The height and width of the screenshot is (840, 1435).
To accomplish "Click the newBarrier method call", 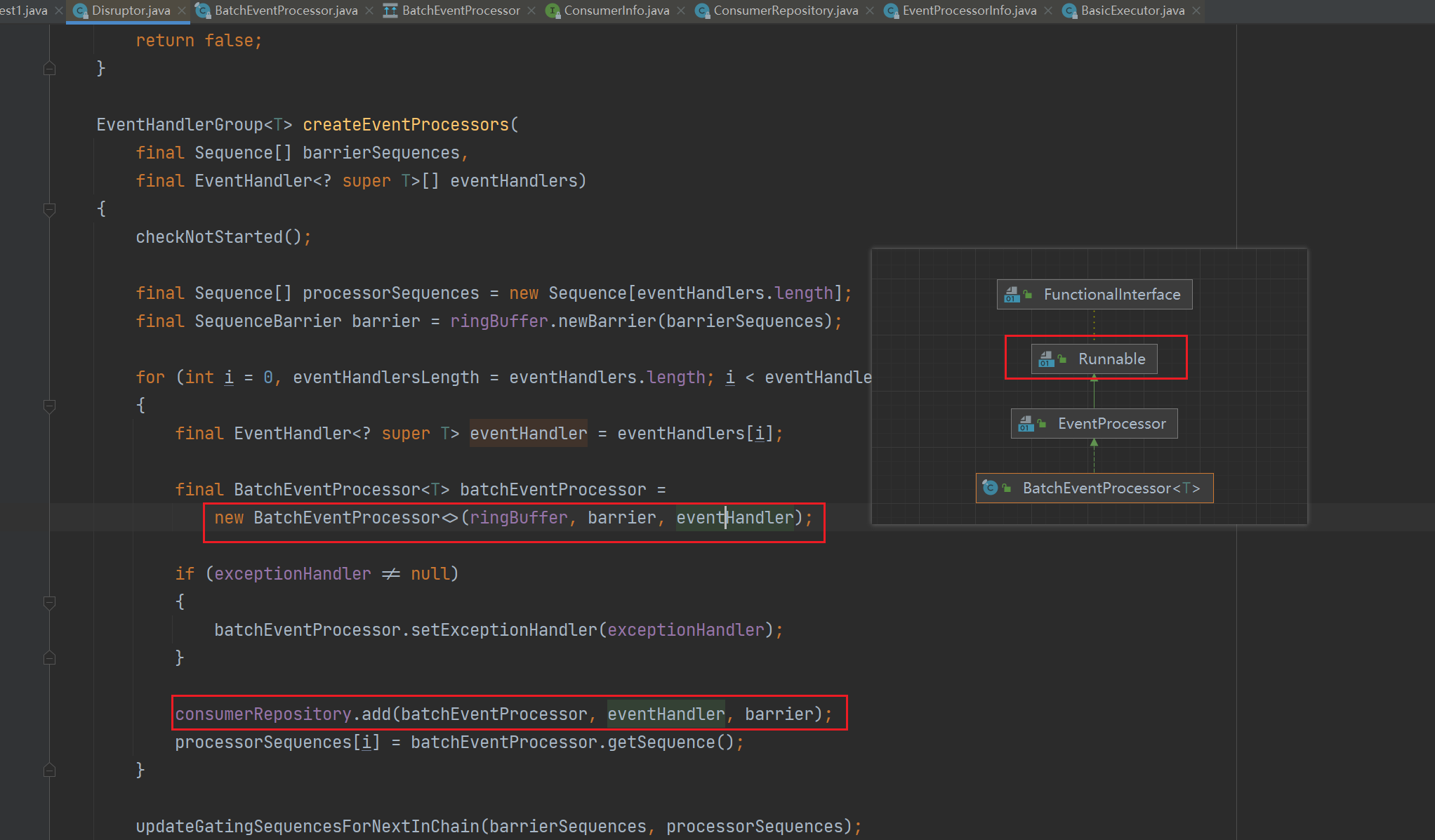I will point(607,321).
